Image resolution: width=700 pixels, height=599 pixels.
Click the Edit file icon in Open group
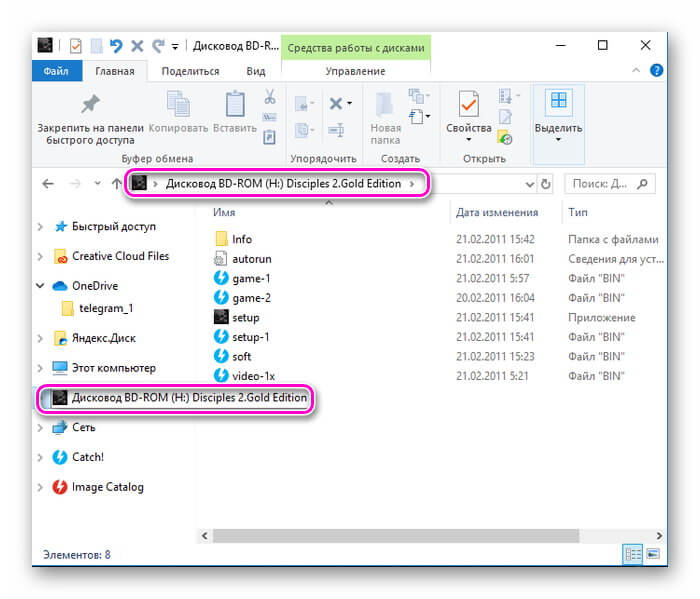(505, 117)
